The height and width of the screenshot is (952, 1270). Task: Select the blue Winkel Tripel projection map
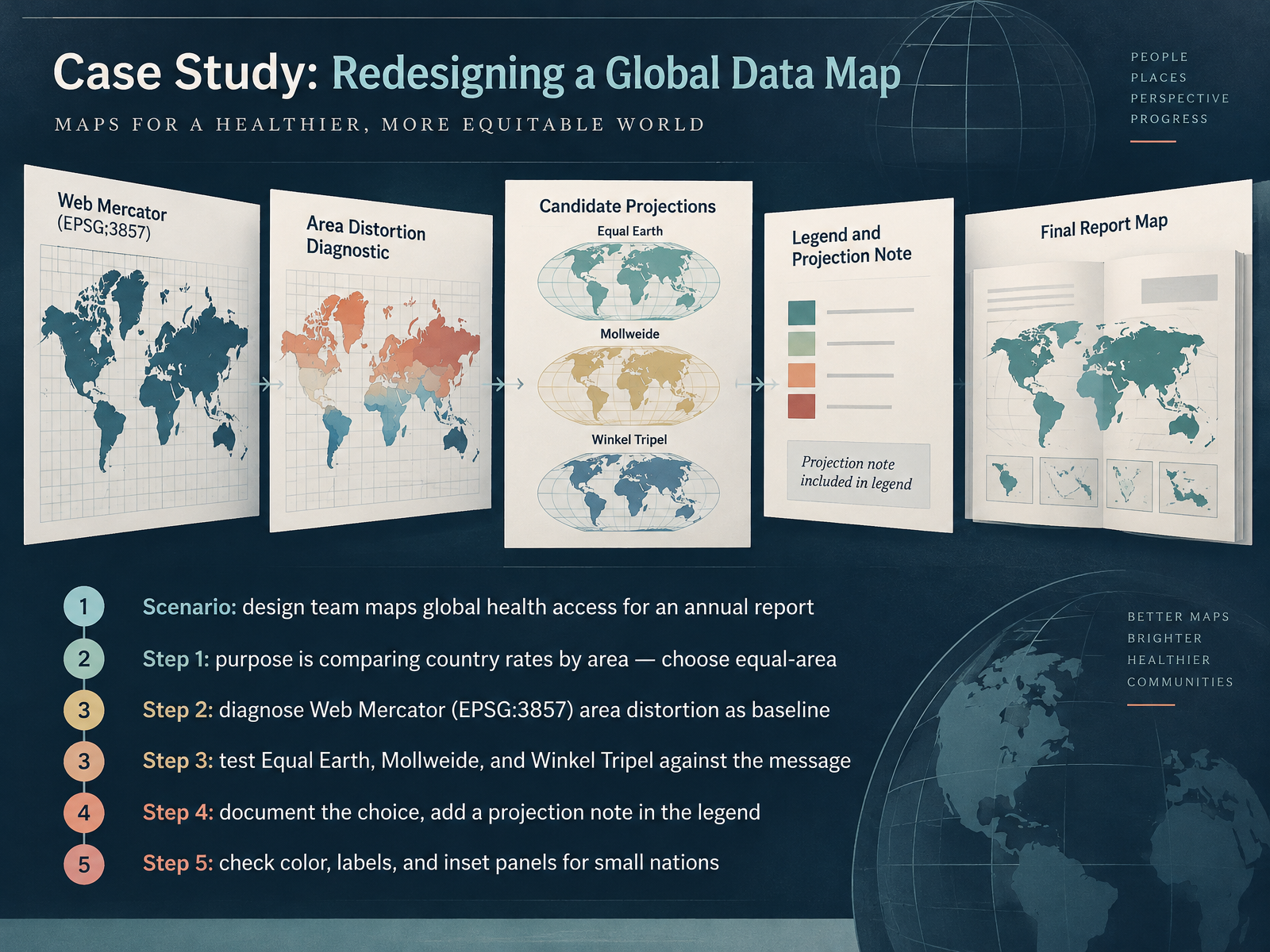629,491
